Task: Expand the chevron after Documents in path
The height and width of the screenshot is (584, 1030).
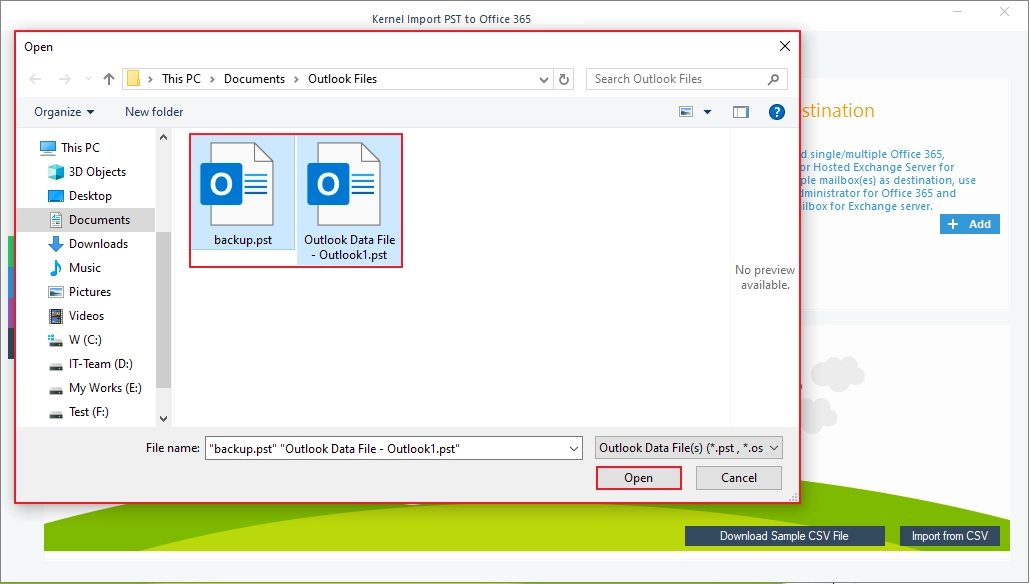Action: [296, 79]
